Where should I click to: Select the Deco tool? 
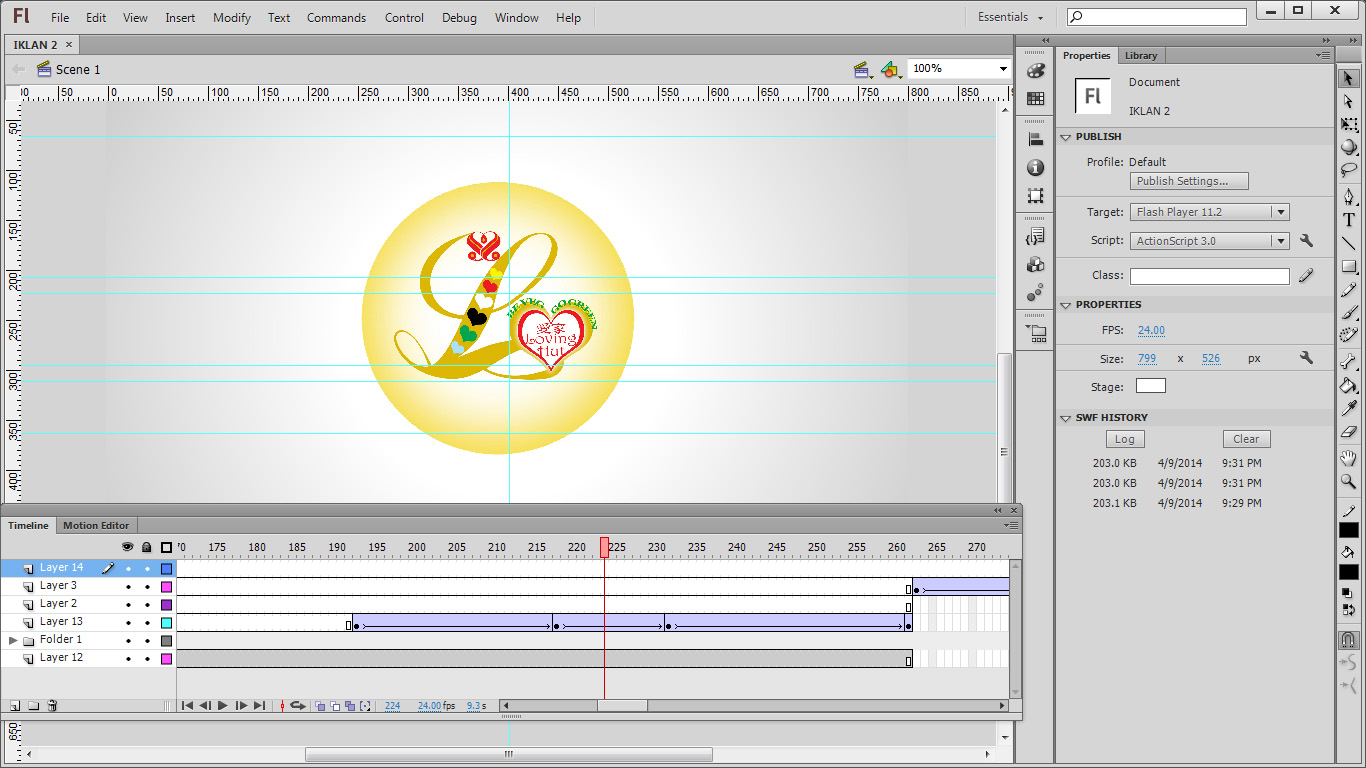[1348, 336]
